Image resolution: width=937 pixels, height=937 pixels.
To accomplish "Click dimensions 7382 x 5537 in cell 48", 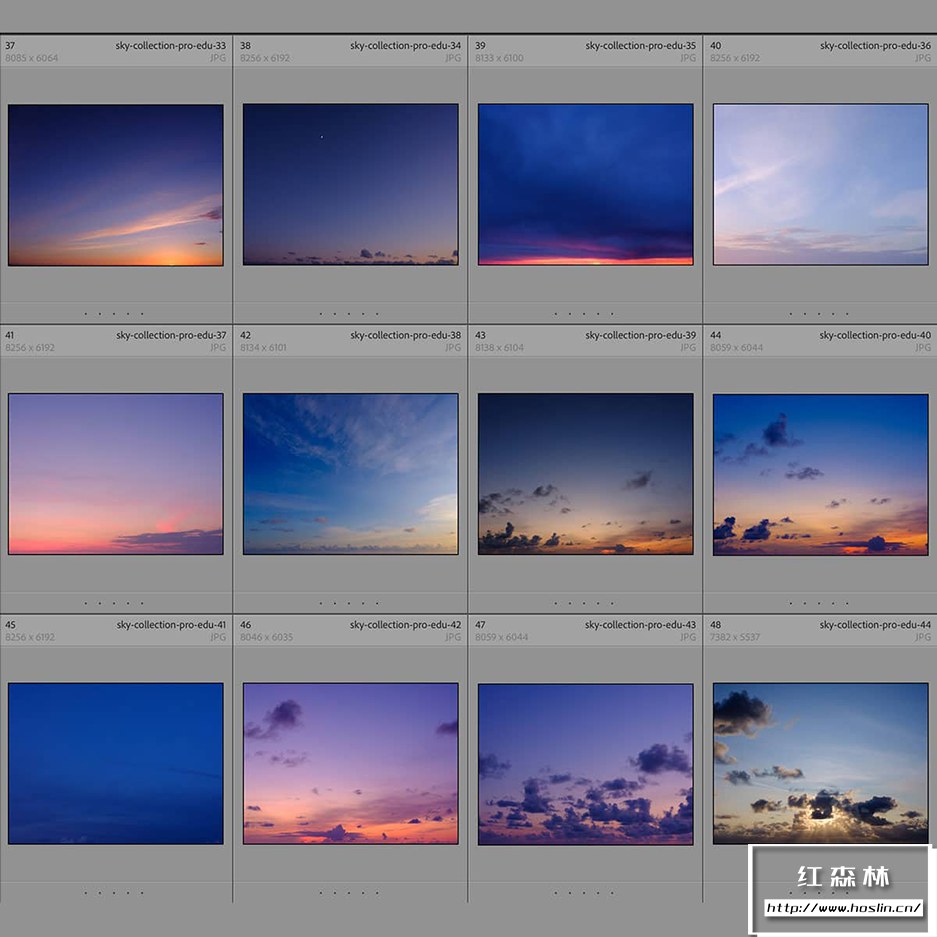I will (735, 637).
